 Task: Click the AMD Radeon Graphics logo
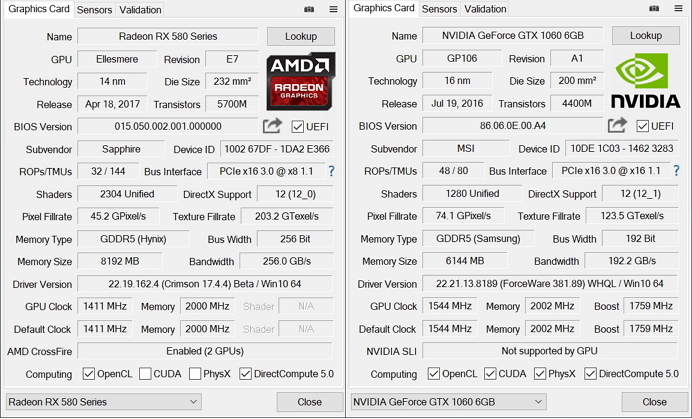pyautogui.click(x=301, y=80)
